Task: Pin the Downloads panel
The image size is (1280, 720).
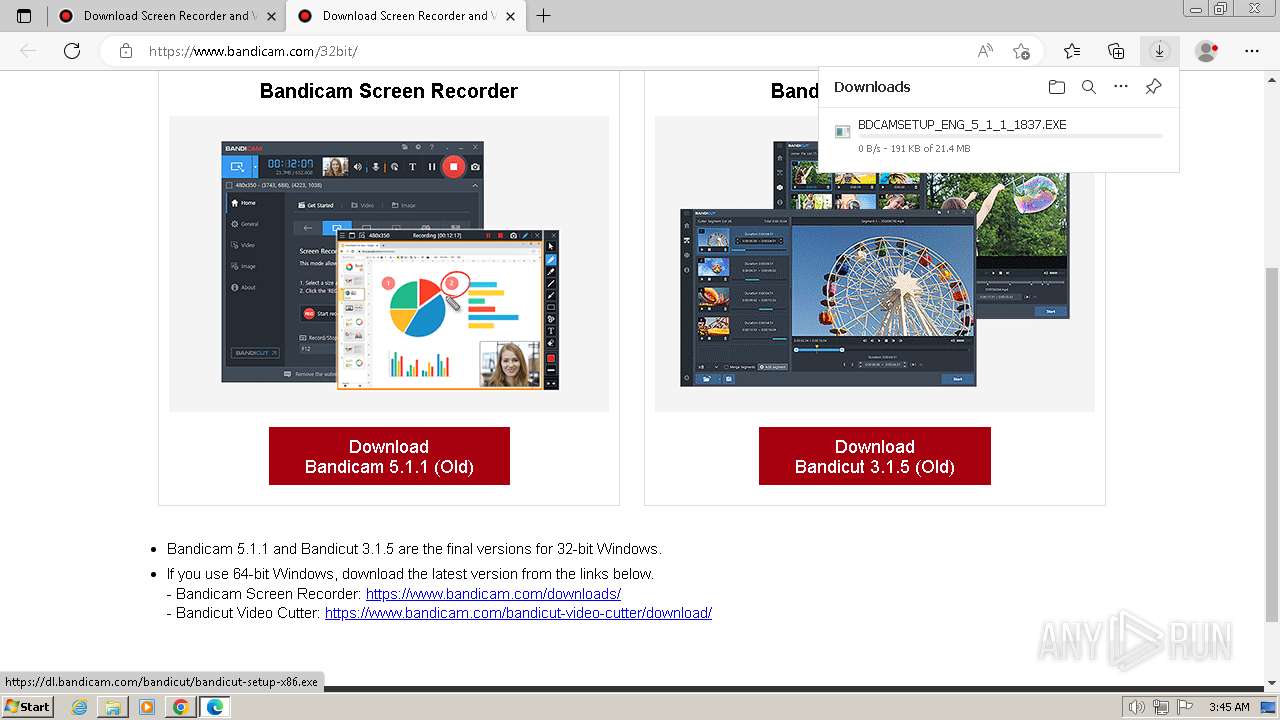Action: [x=1153, y=87]
